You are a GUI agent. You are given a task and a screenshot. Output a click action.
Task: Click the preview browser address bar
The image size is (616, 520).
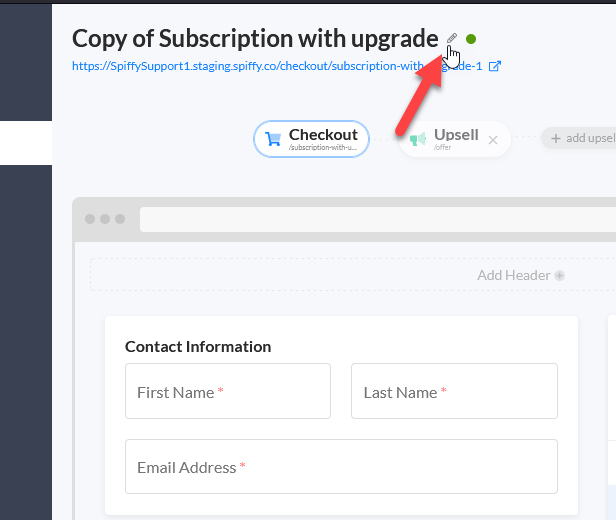click(378, 219)
